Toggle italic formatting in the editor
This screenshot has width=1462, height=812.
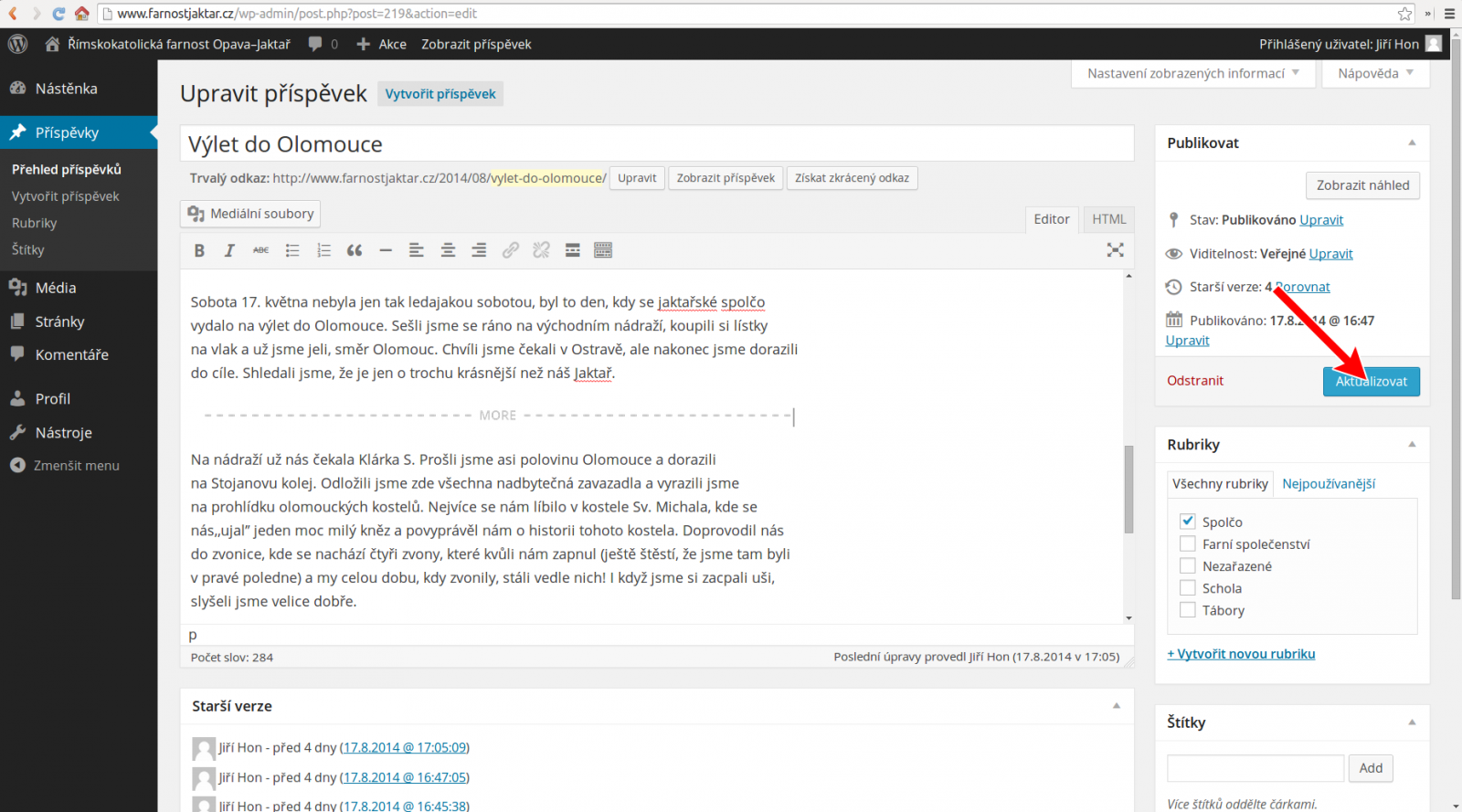pyautogui.click(x=229, y=250)
